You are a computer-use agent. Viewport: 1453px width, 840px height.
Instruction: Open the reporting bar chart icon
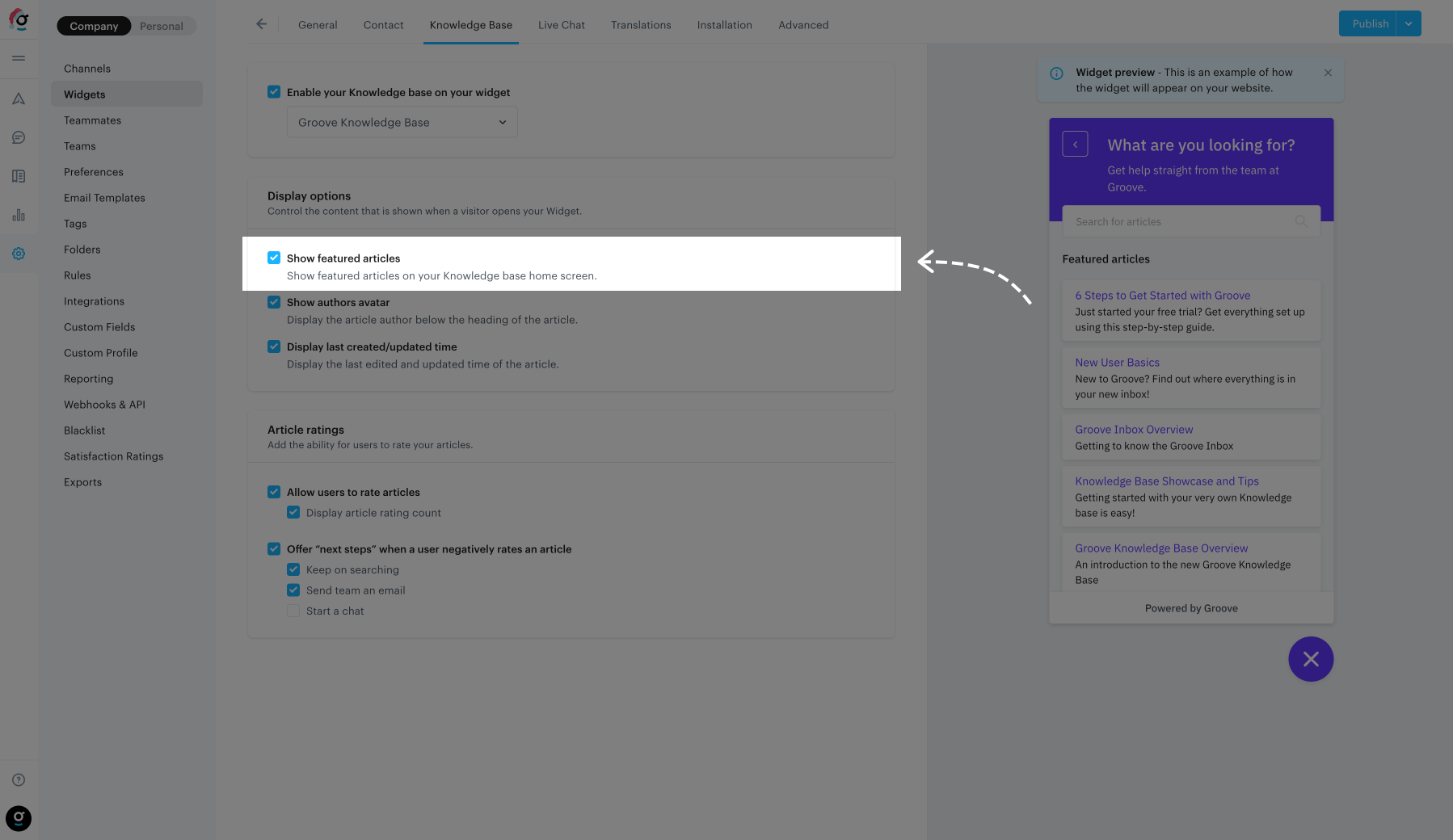(x=19, y=215)
